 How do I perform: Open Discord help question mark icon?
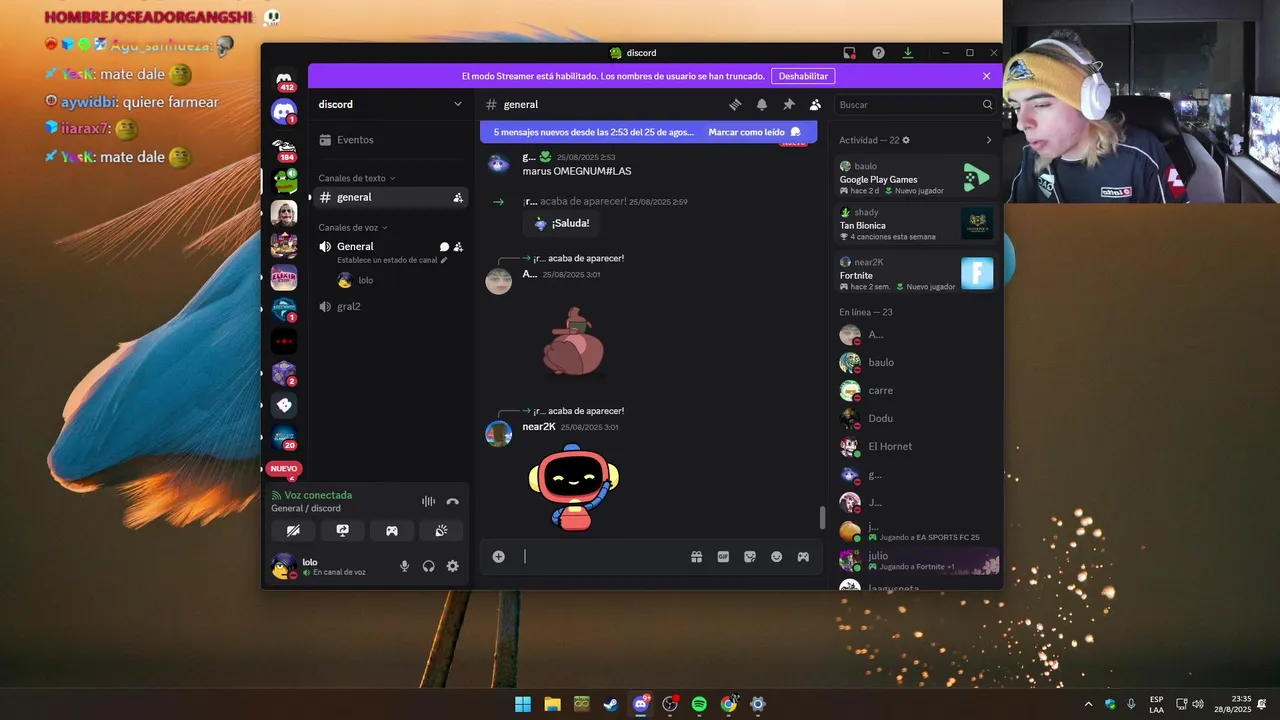pos(878,53)
